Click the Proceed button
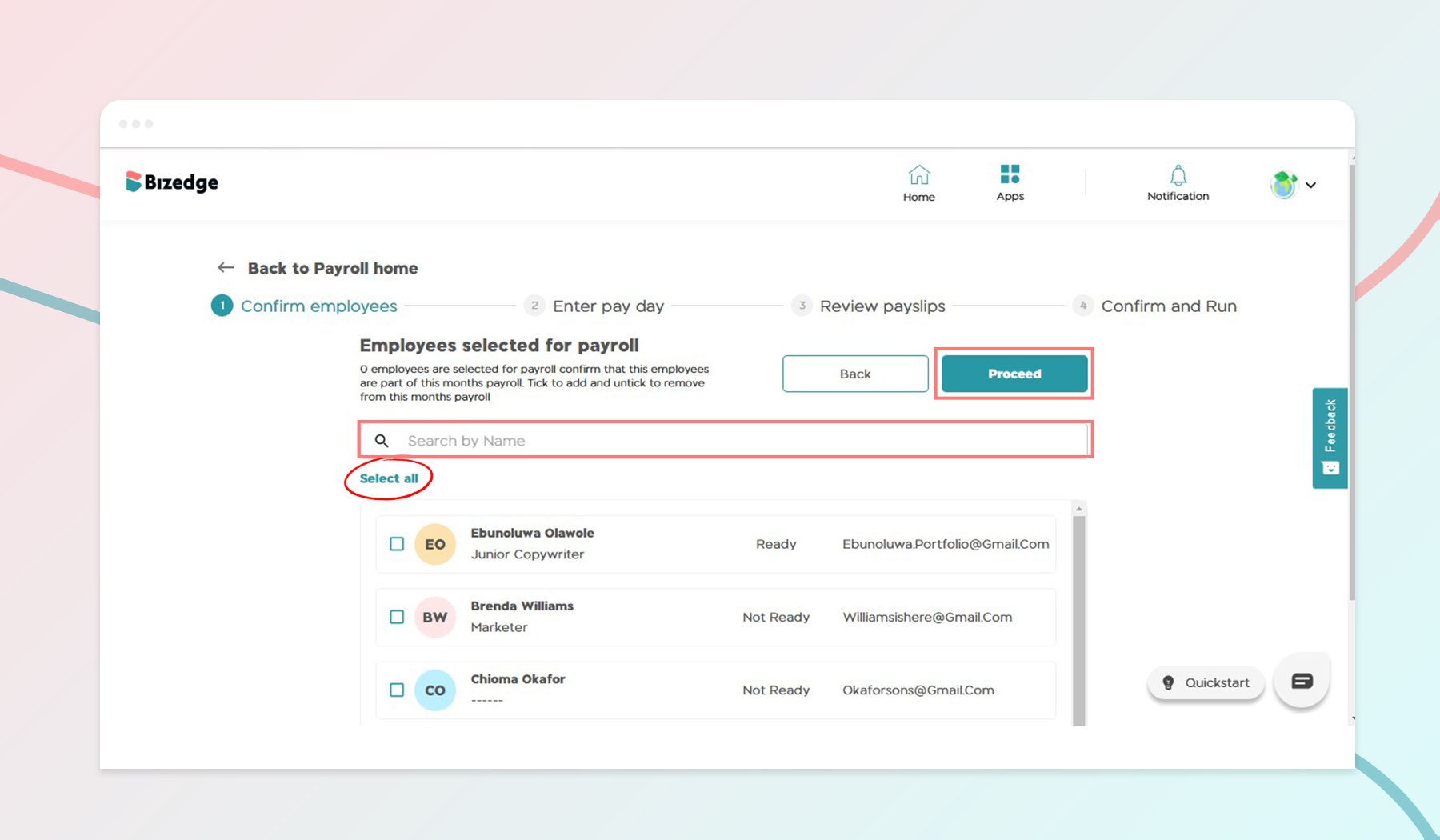Image resolution: width=1440 pixels, height=840 pixels. [1014, 374]
